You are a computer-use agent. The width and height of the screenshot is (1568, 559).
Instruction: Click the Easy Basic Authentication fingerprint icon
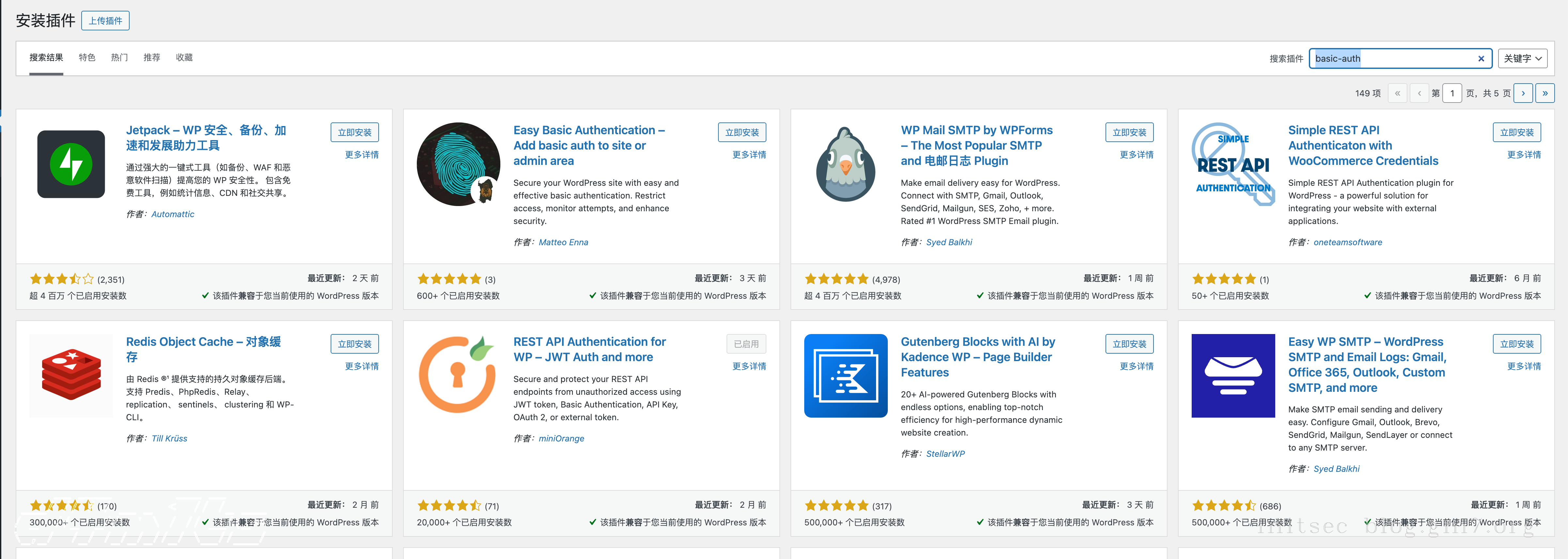point(458,164)
